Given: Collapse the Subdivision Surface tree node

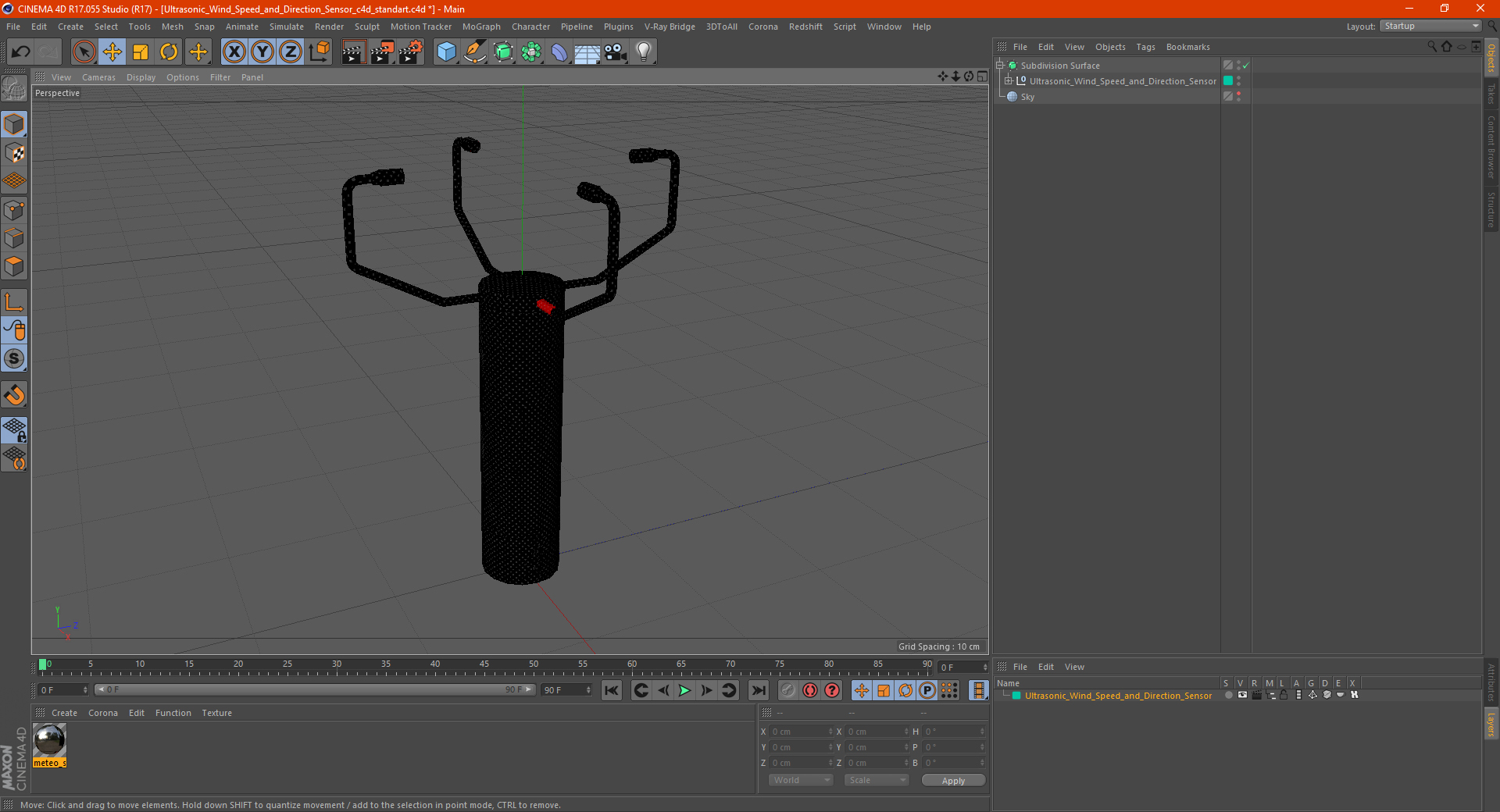Looking at the screenshot, I should (x=999, y=66).
